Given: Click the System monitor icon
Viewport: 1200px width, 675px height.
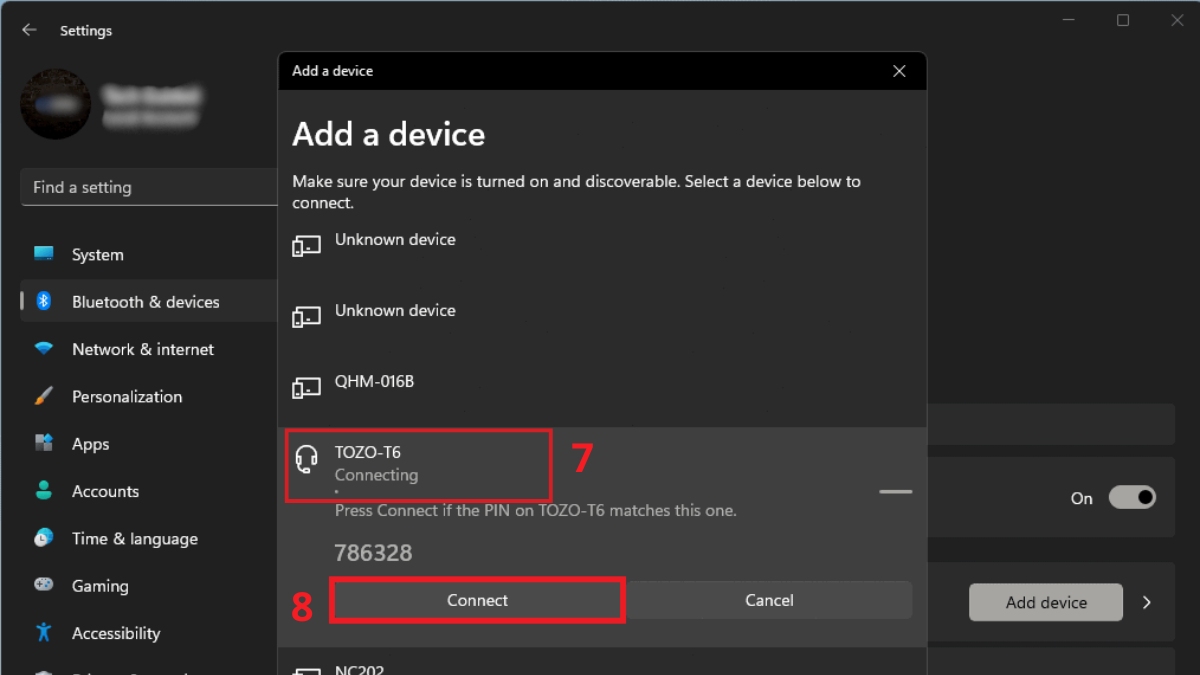Looking at the screenshot, I should tap(44, 254).
